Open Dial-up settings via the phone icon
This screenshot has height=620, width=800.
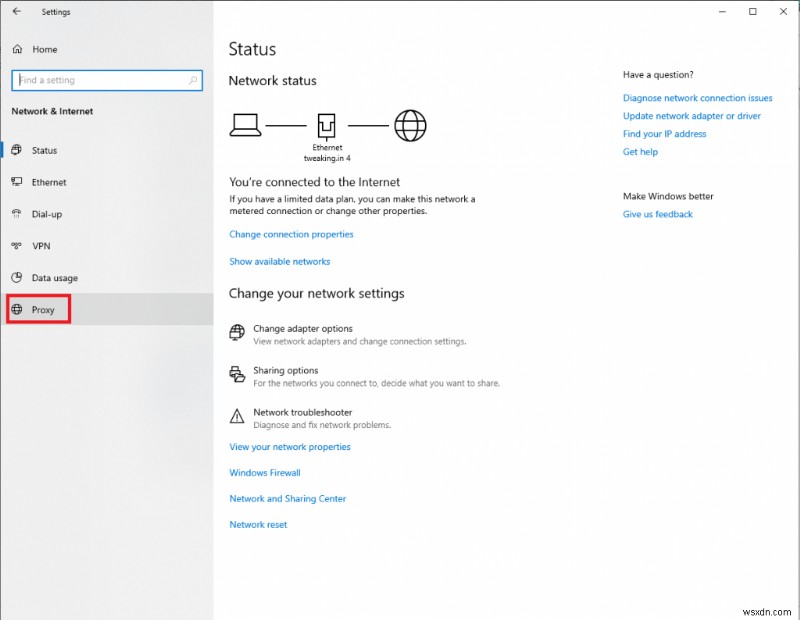point(18,214)
